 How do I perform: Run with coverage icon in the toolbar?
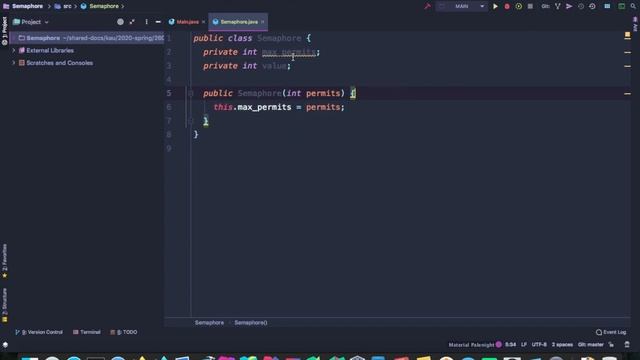518,6
